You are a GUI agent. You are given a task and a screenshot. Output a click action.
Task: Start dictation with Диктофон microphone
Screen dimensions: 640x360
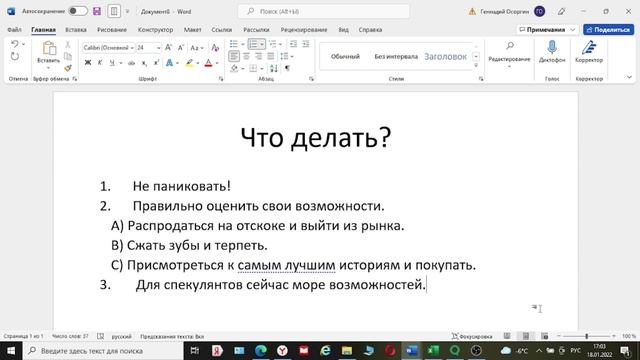coord(552,51)
